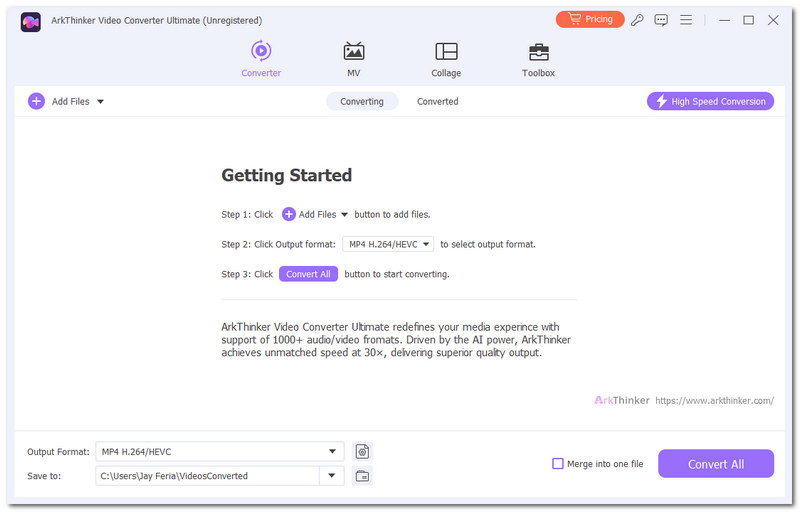800x512 pixels.
Task: Click the plus icon in Step 1
Action: pyautogui.click(x=289, y=214)
